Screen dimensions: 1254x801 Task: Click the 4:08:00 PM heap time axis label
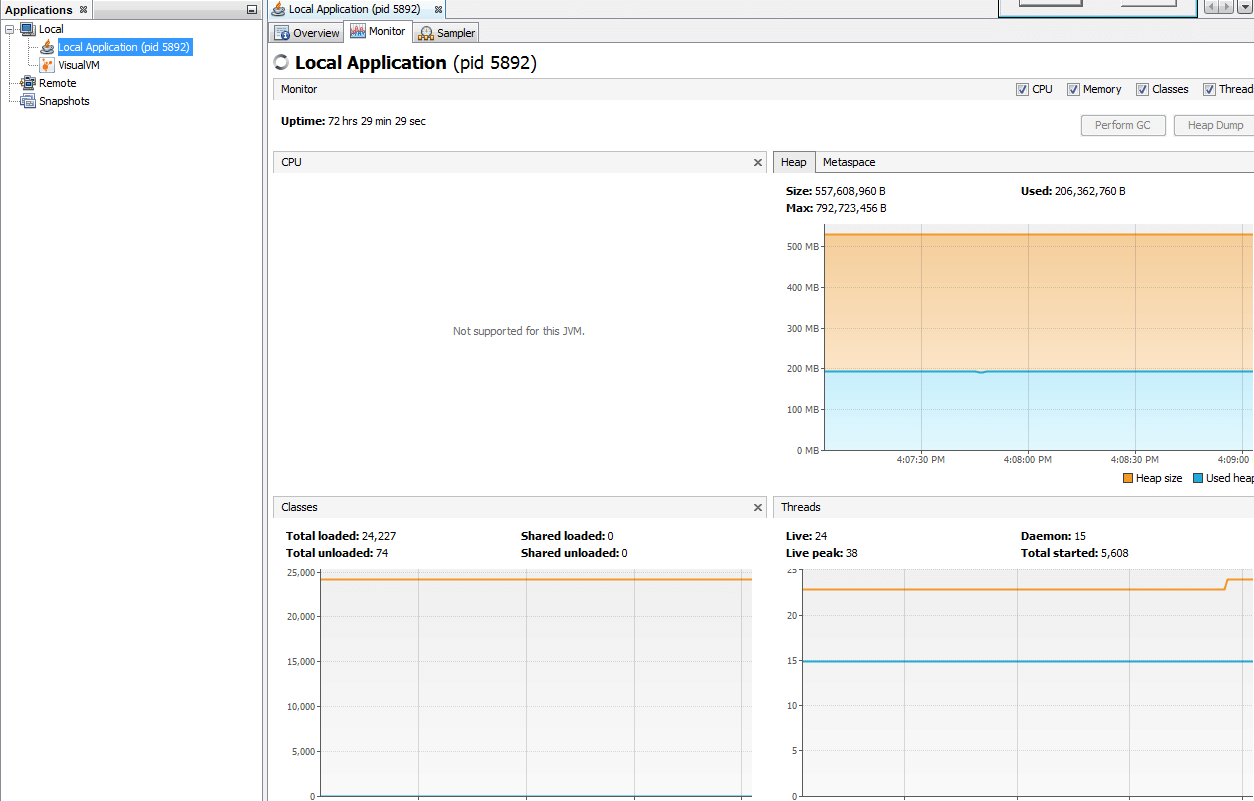1028,460
